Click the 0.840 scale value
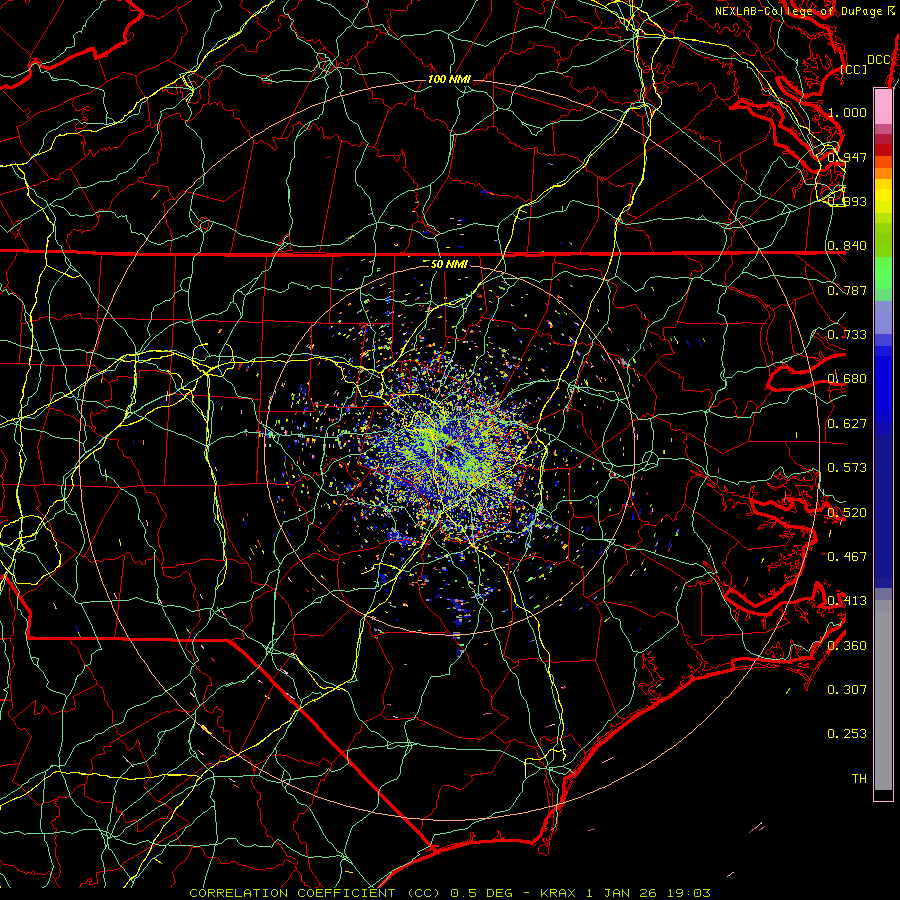This screenshot has width=900, height=900. (847, 246)
